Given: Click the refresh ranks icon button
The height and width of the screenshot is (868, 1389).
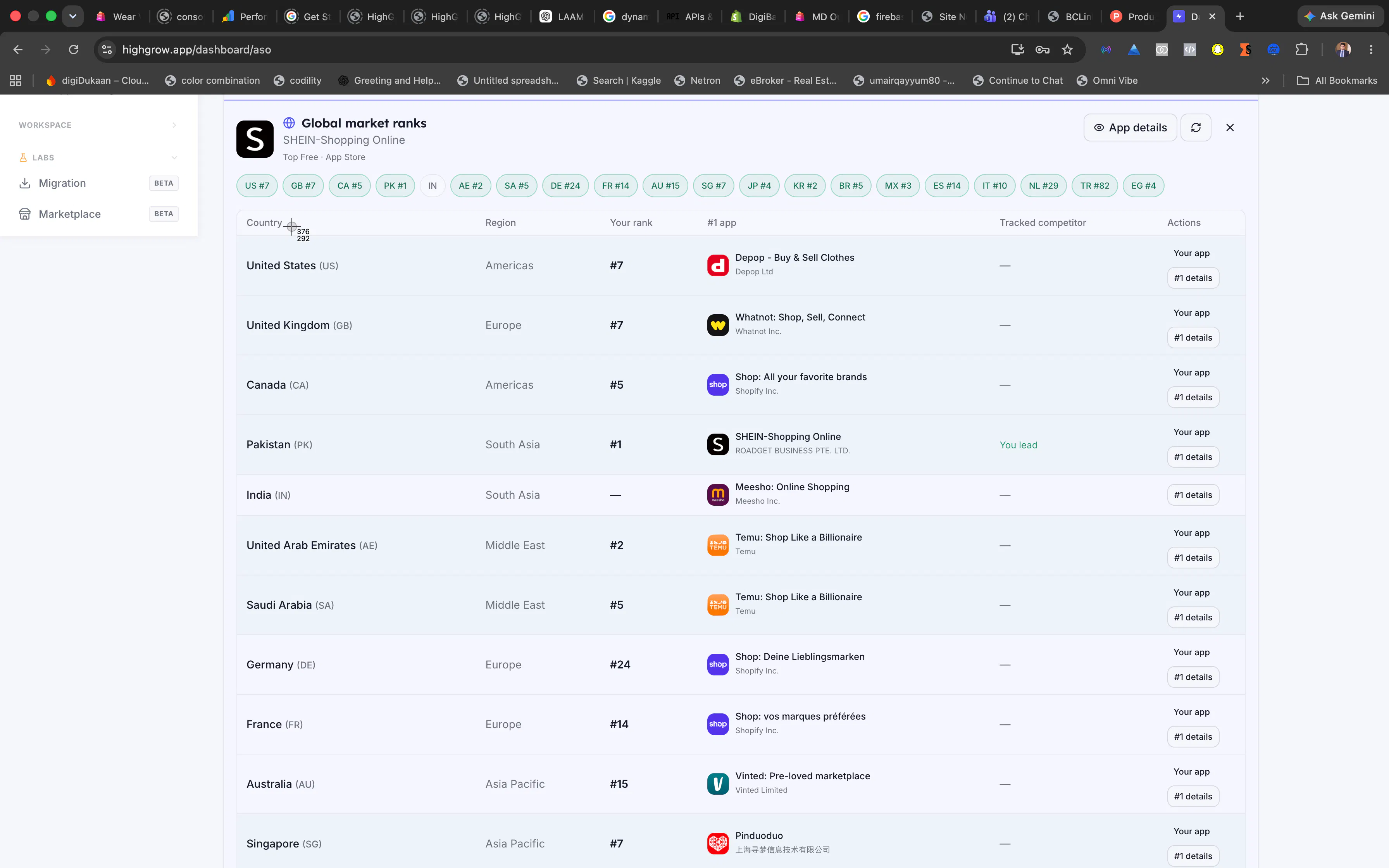Looking at the screenshot, I should point(1196,127).
